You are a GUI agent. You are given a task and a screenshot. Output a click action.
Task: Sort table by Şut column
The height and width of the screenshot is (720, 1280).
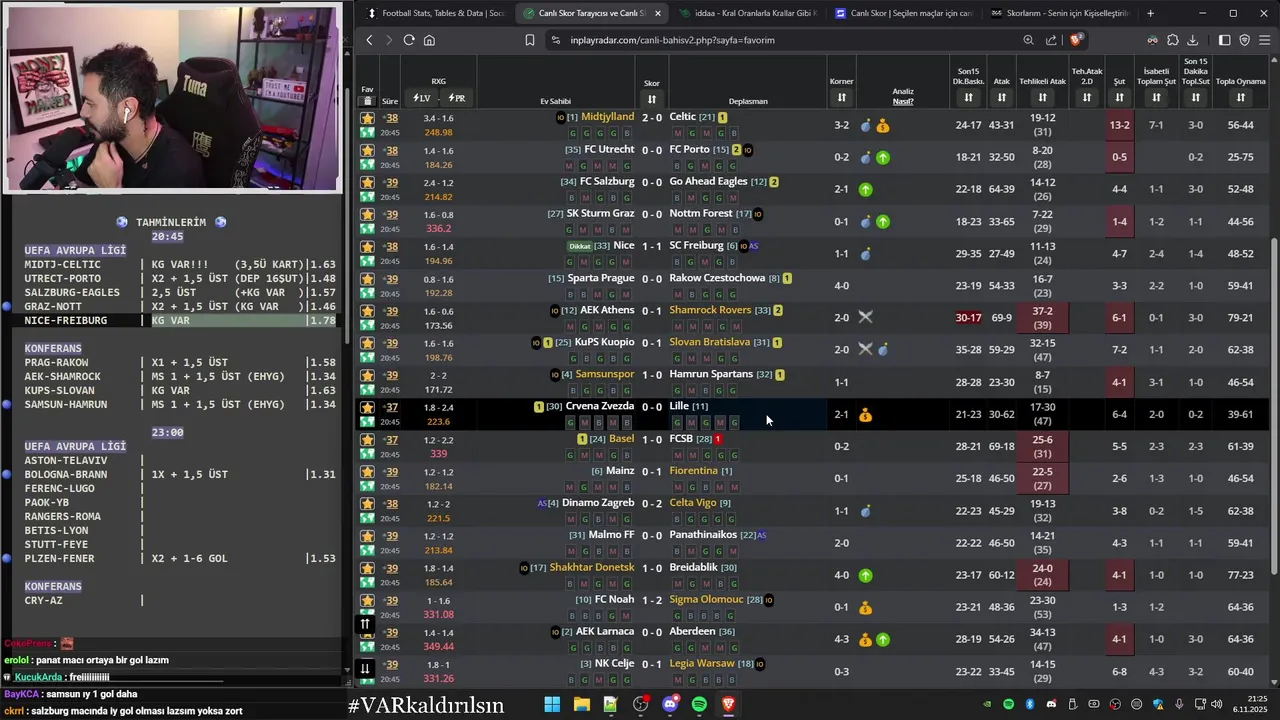click(1119, 97)
